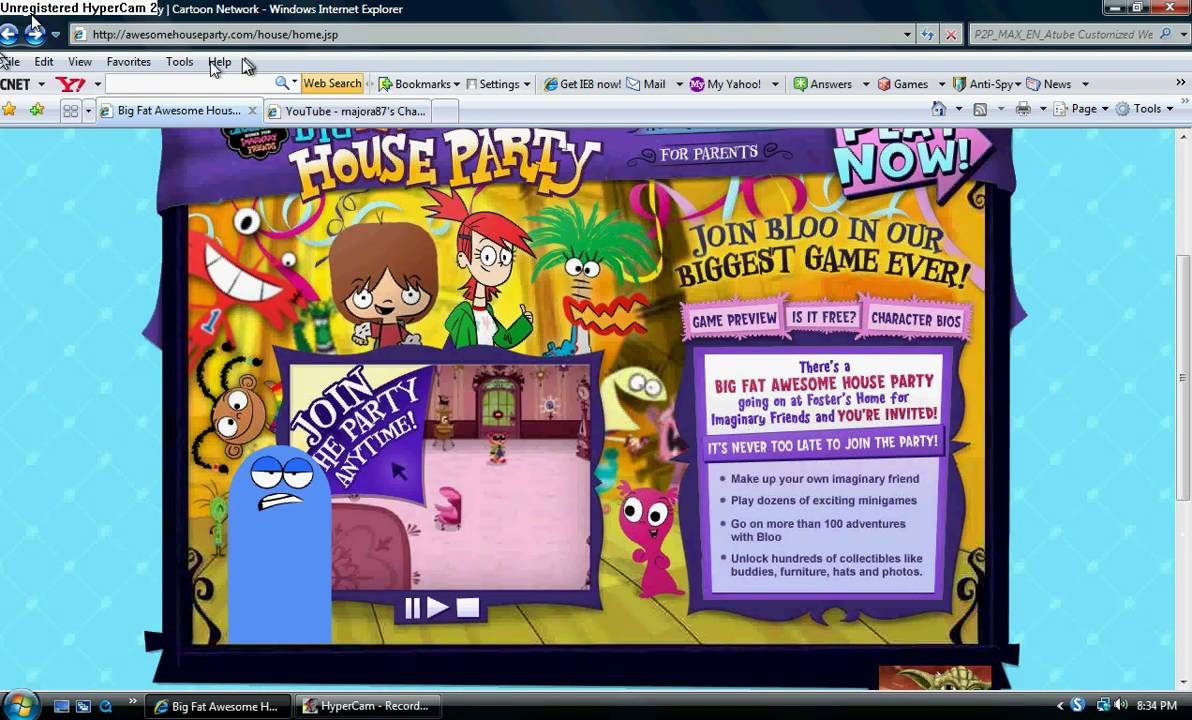The width and height of the screenshot is (1192, 720).
Task: Click the game preview video thumbnail
Action: [x=440, y=477]
